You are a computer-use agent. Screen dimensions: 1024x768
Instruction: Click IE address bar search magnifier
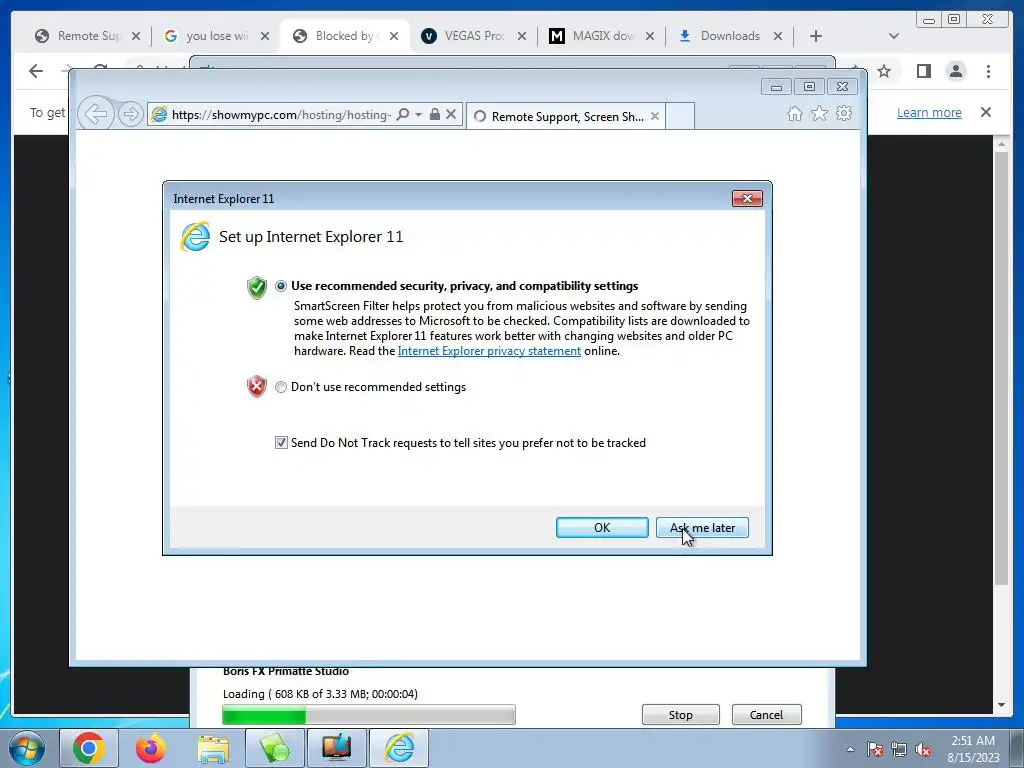coord(403,114)
